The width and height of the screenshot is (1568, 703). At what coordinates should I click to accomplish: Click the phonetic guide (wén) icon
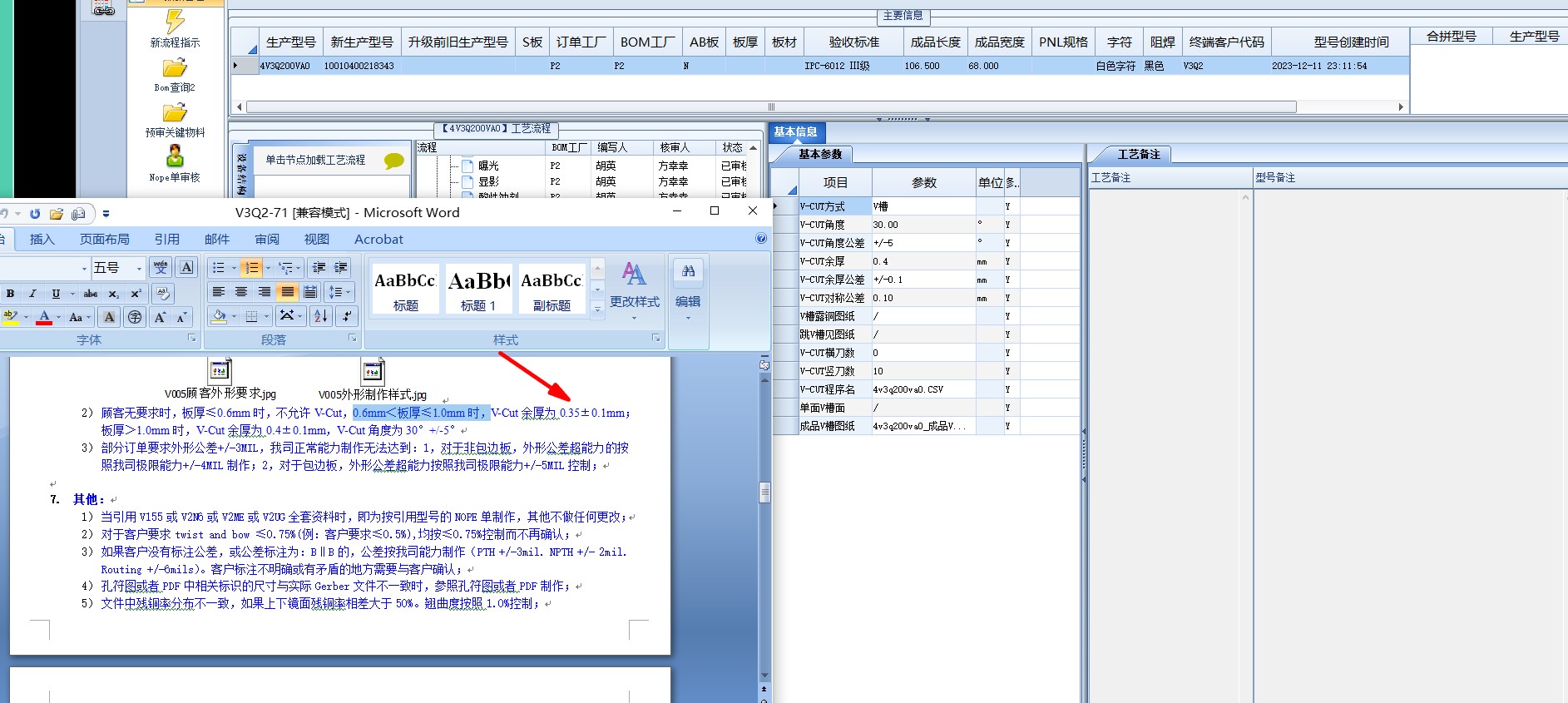[x=161, y=267]
